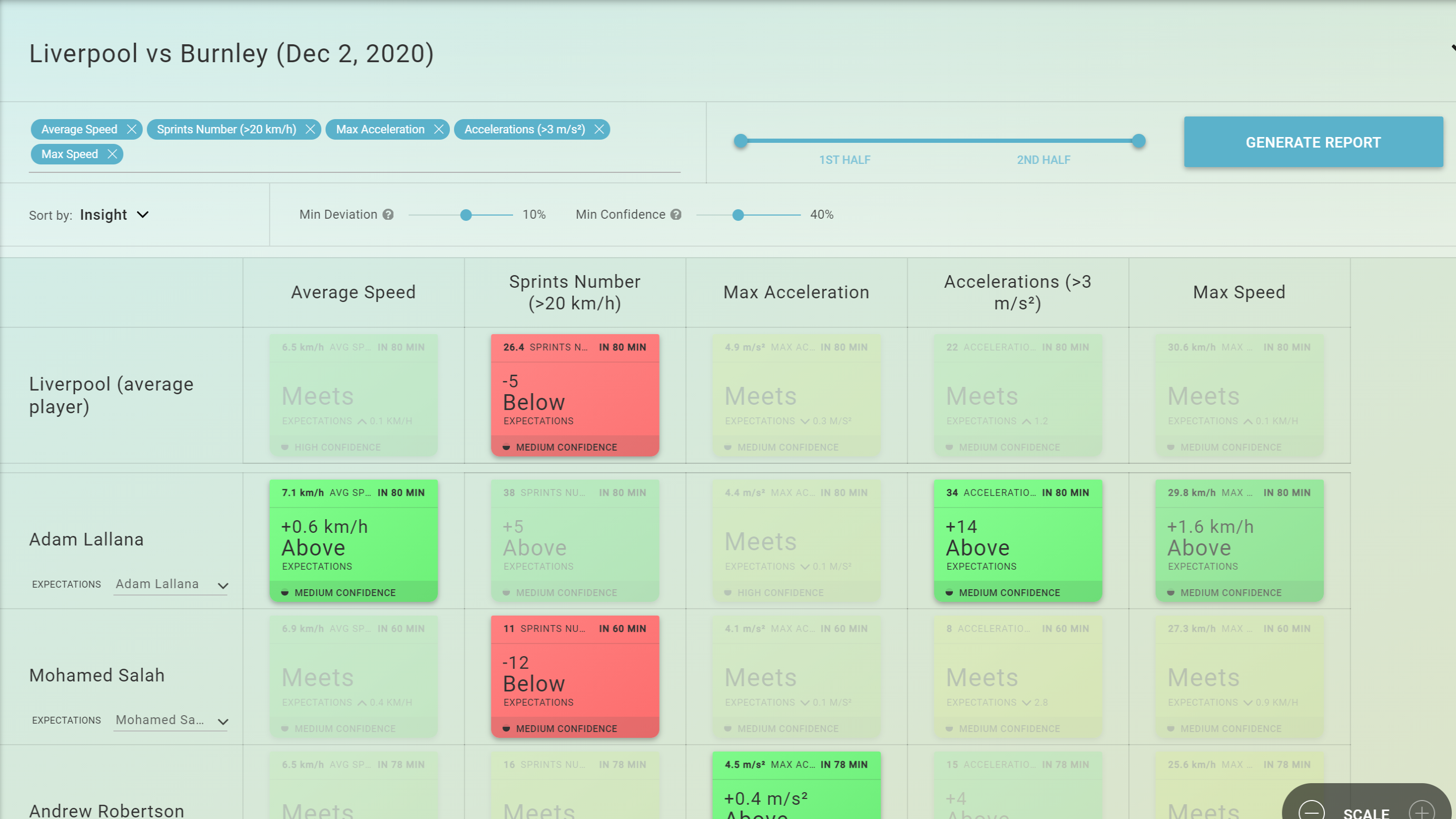Remove the Average Speed filter chip
The width and height of the screenshot is (1456, 819).
132,130
